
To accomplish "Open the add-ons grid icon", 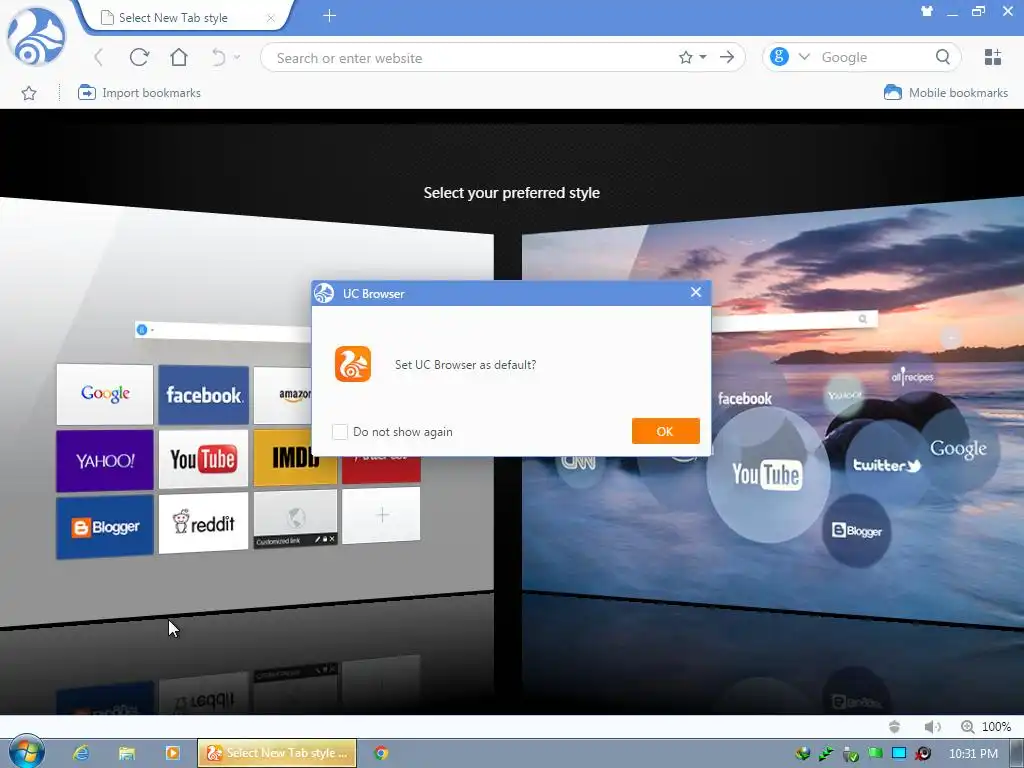I will pyautogui.click(x=993, y=57).
